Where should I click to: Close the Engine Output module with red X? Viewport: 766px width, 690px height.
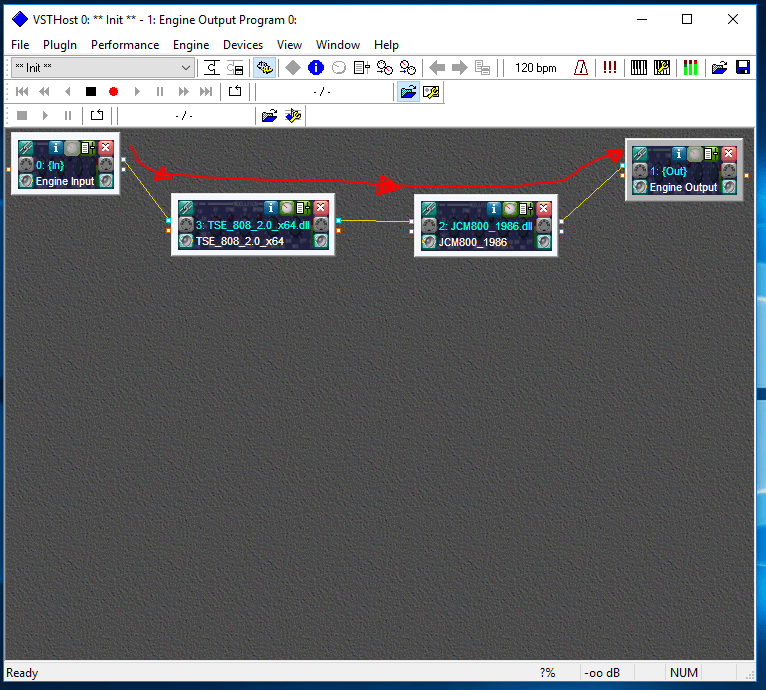pos(728,154)
